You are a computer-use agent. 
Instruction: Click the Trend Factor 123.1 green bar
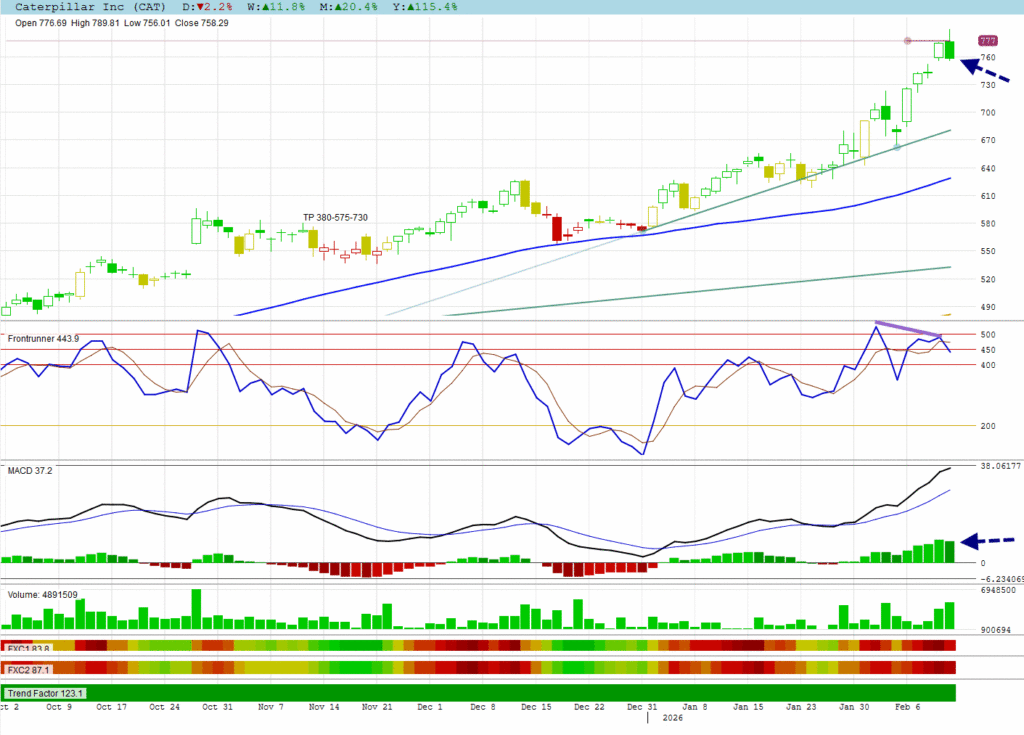coord(480,692)
